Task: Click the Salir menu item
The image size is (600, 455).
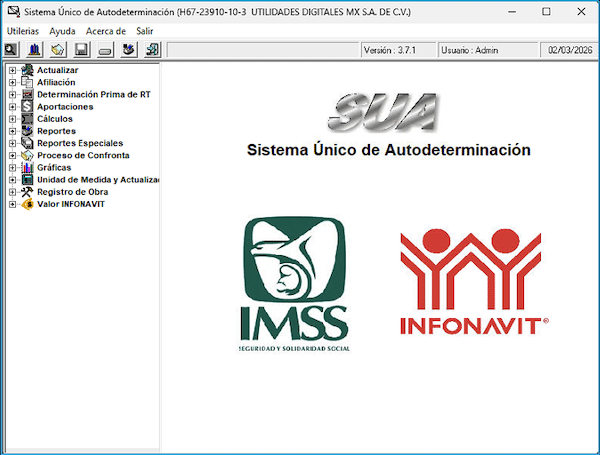Action: (x=145, y=31)
